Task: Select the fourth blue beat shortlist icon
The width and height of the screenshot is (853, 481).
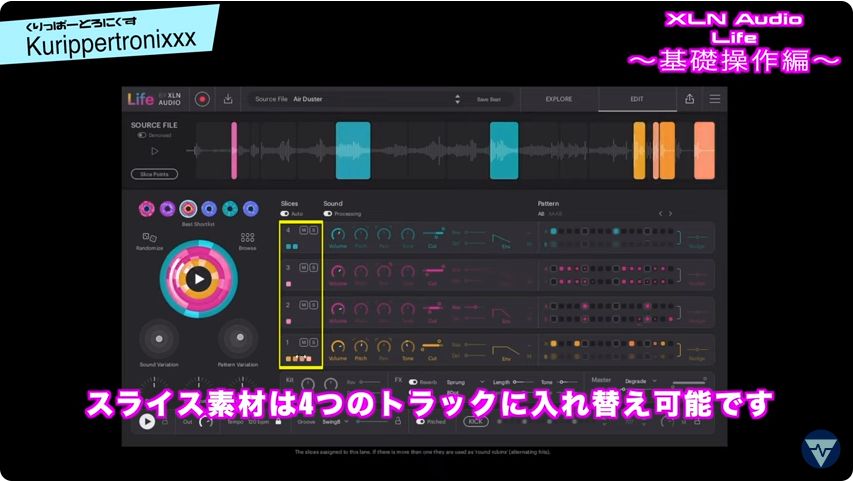Action: 209,208
